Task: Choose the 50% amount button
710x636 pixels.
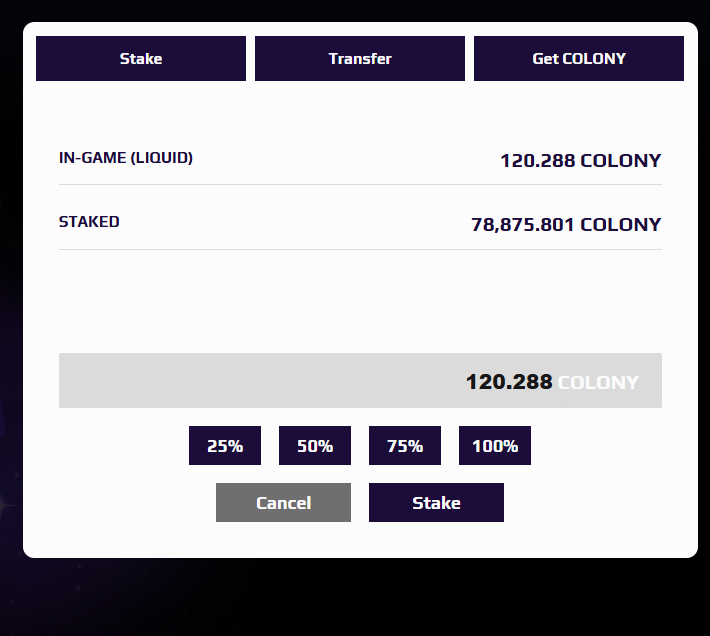Action: (315, 446)
